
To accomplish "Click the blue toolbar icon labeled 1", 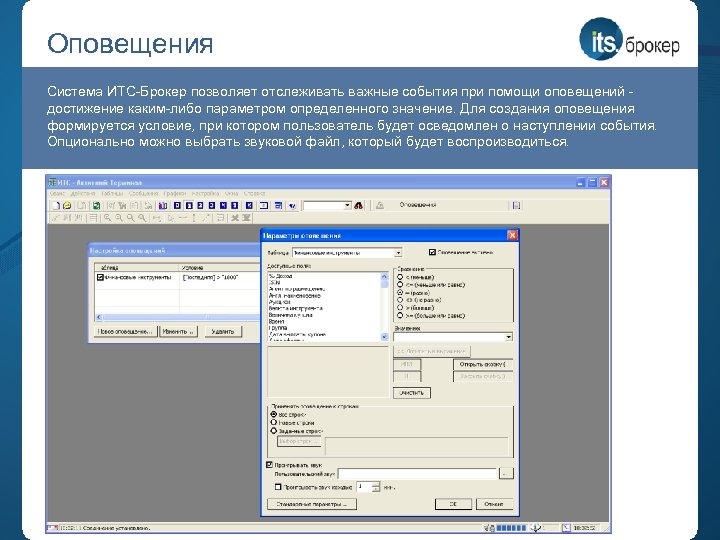I will 189,206.
